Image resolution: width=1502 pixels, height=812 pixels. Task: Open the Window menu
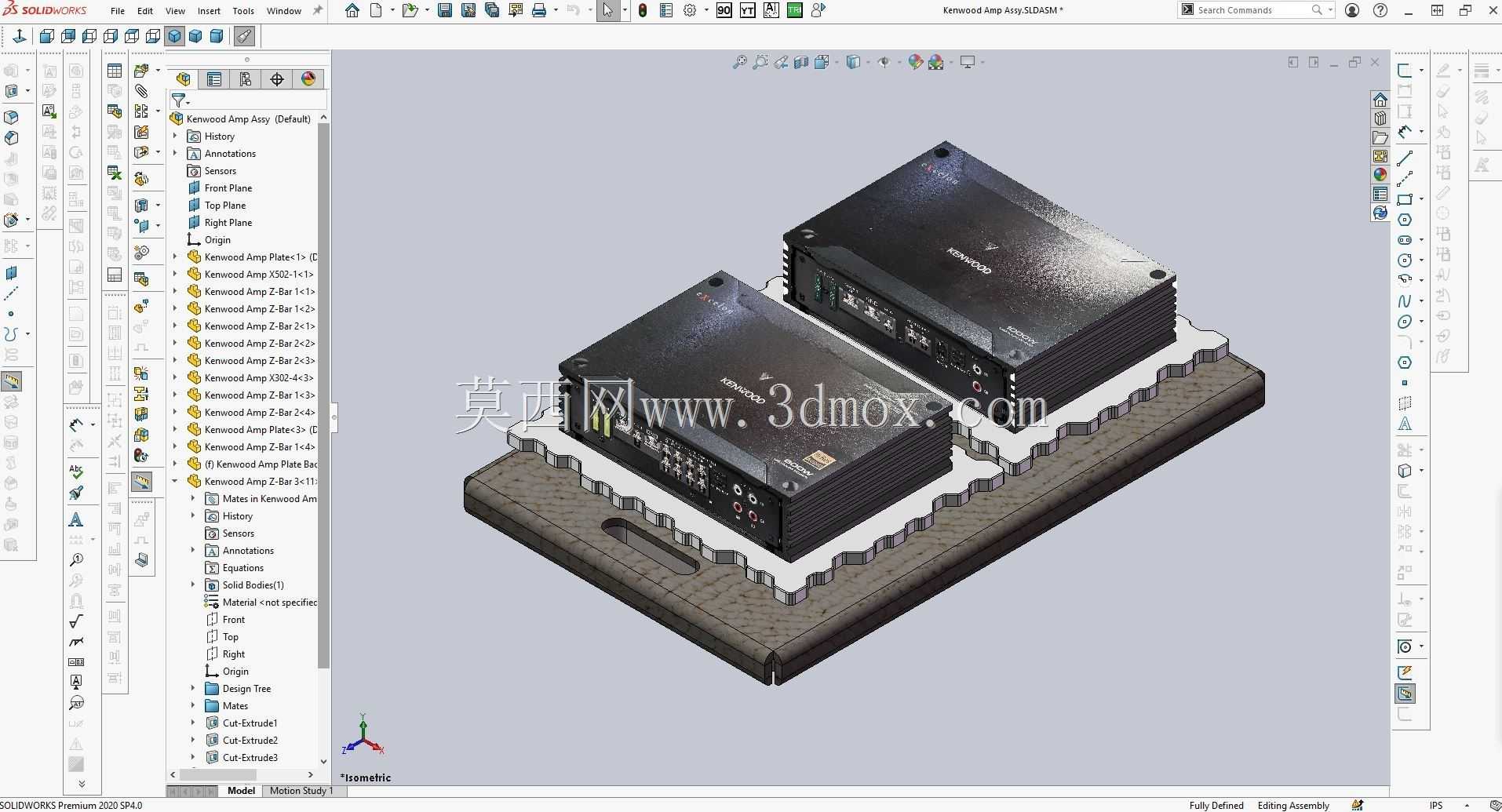pyautogui.click(x=284, y=11)
